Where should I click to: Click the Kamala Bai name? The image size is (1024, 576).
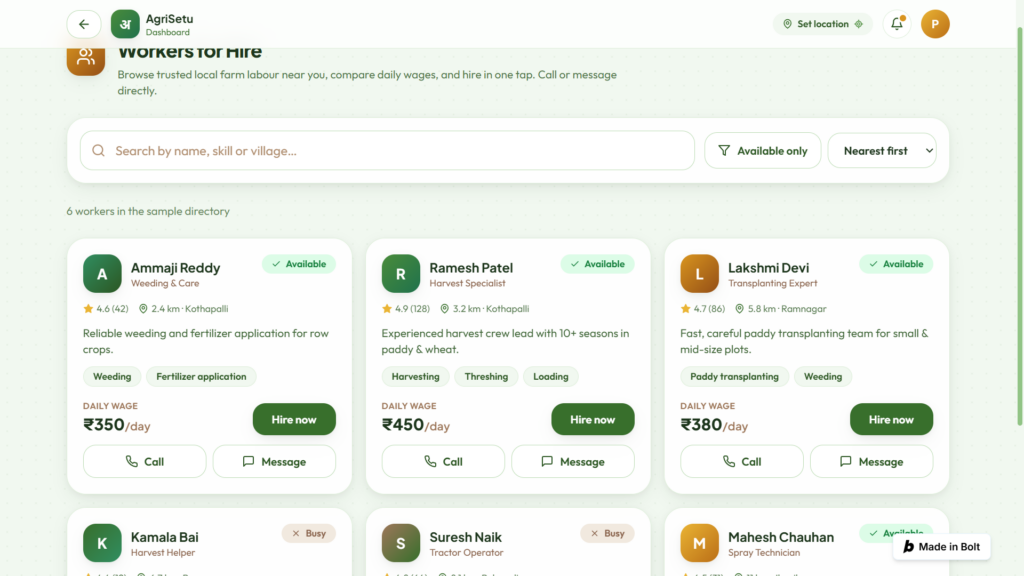[165, 537]
